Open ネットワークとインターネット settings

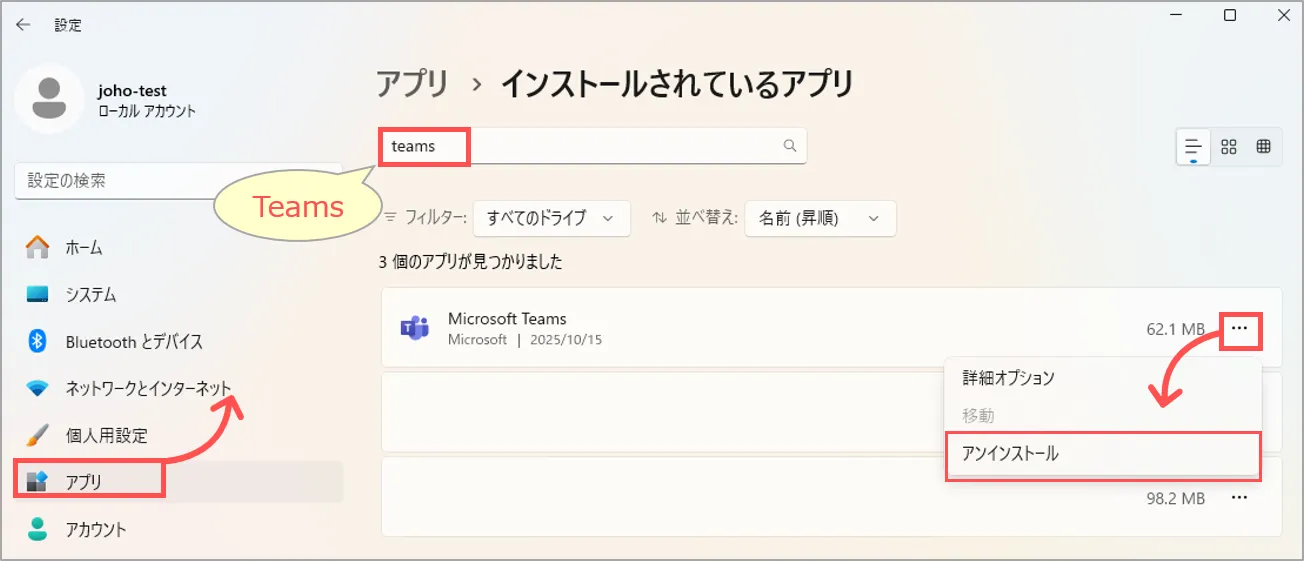pyautogui.click(x=147, y=388)
